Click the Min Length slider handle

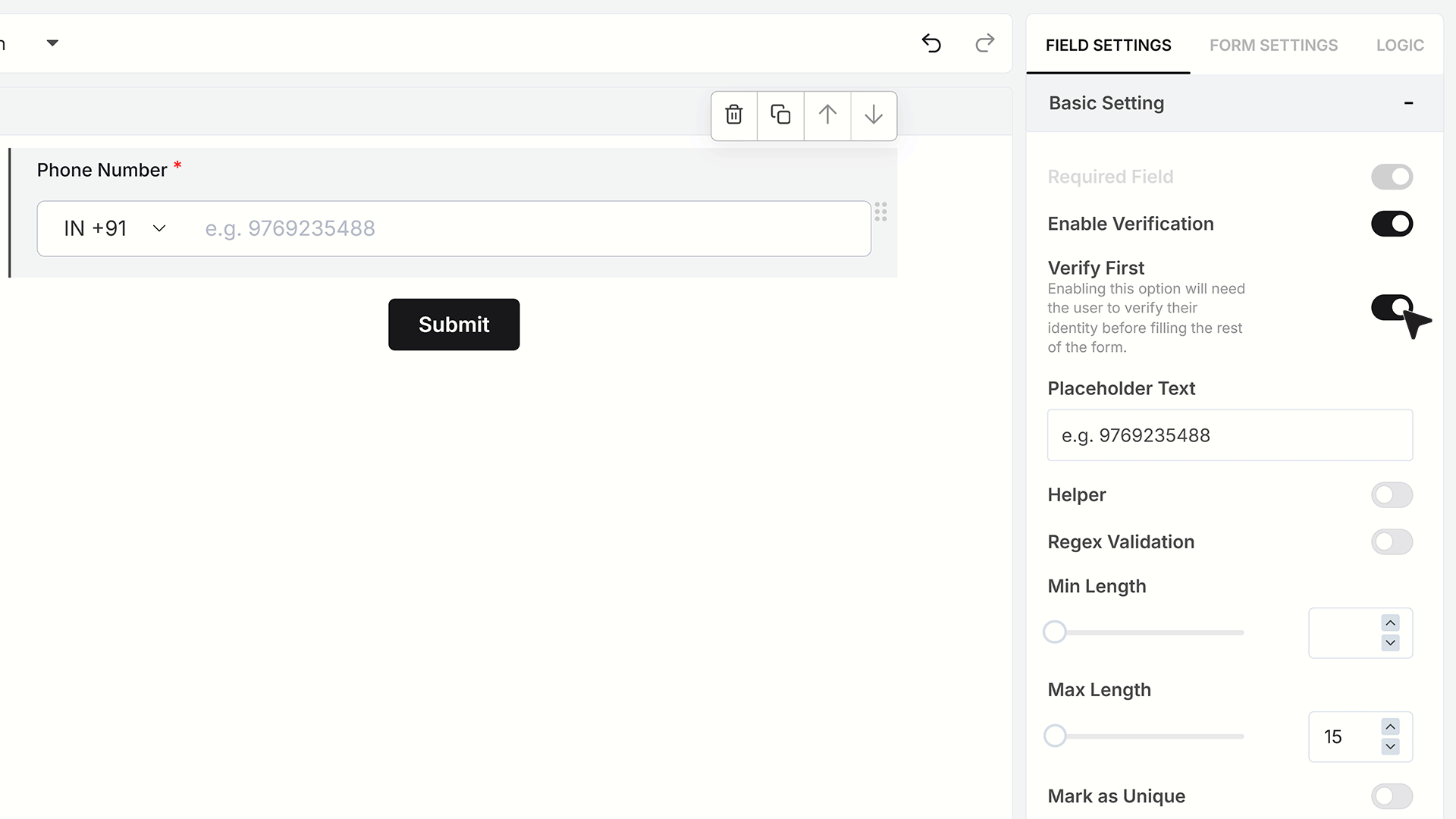pyautogui.click(x=1055, y=632)
